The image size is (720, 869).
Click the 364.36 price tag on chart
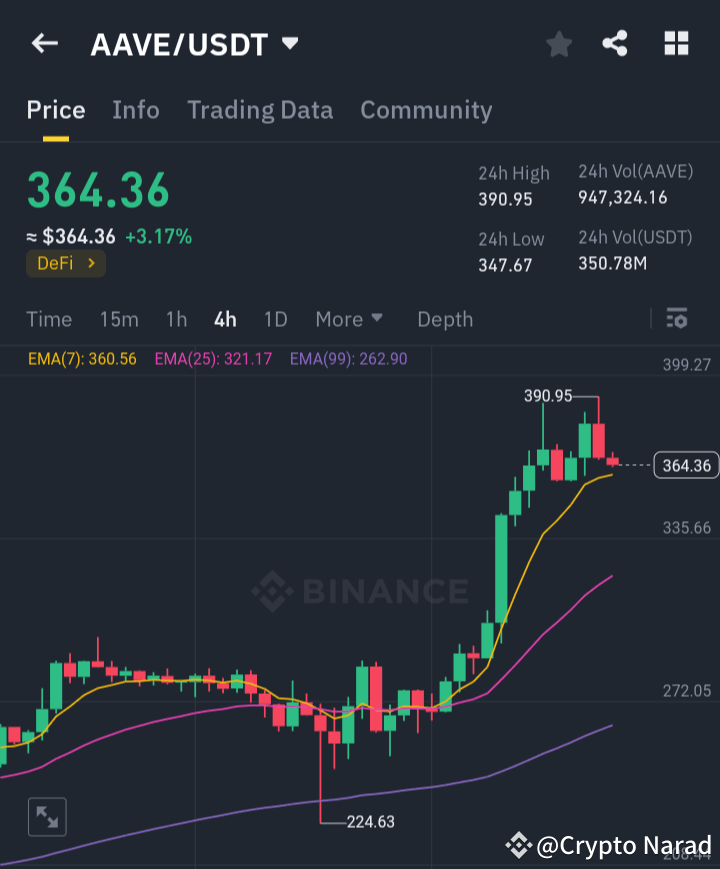[686, 465]
